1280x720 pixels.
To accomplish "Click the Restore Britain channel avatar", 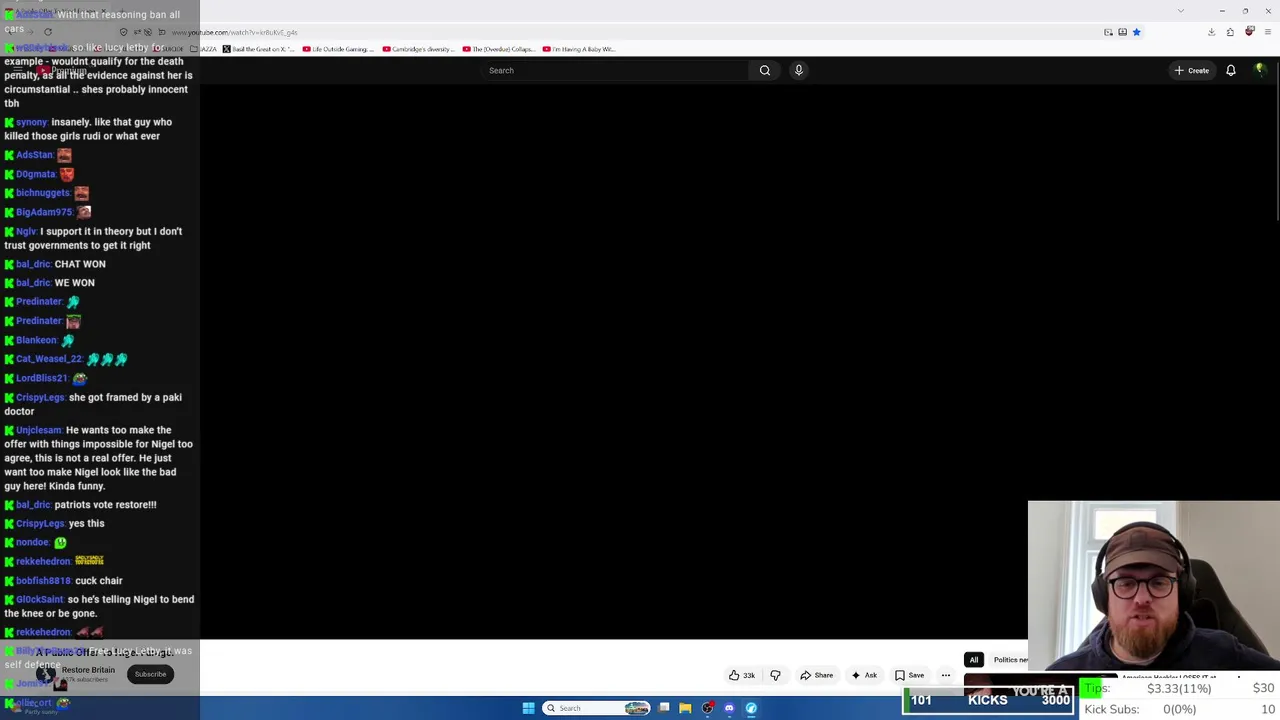I will [x=45, y=674].
